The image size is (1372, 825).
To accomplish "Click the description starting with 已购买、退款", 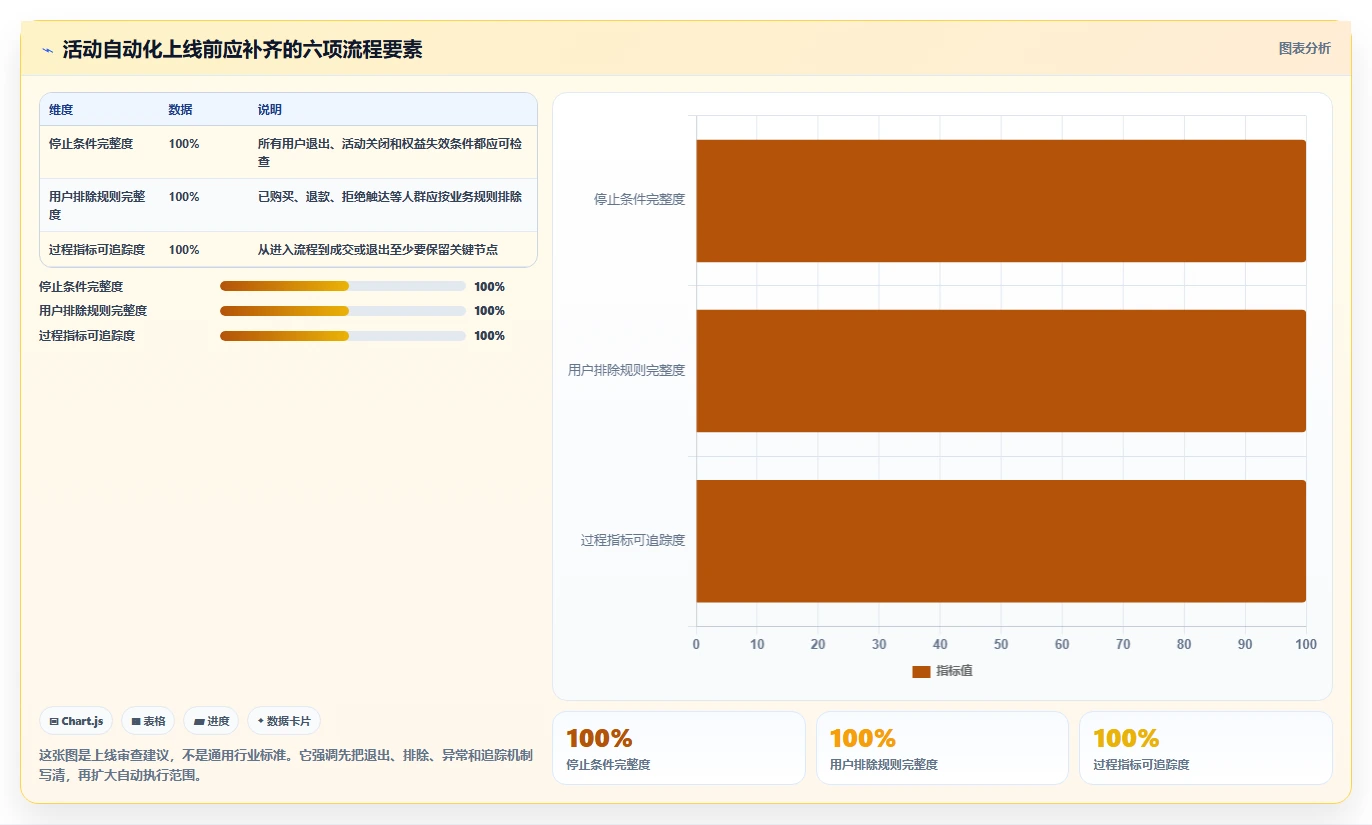I will pos(390,197).
